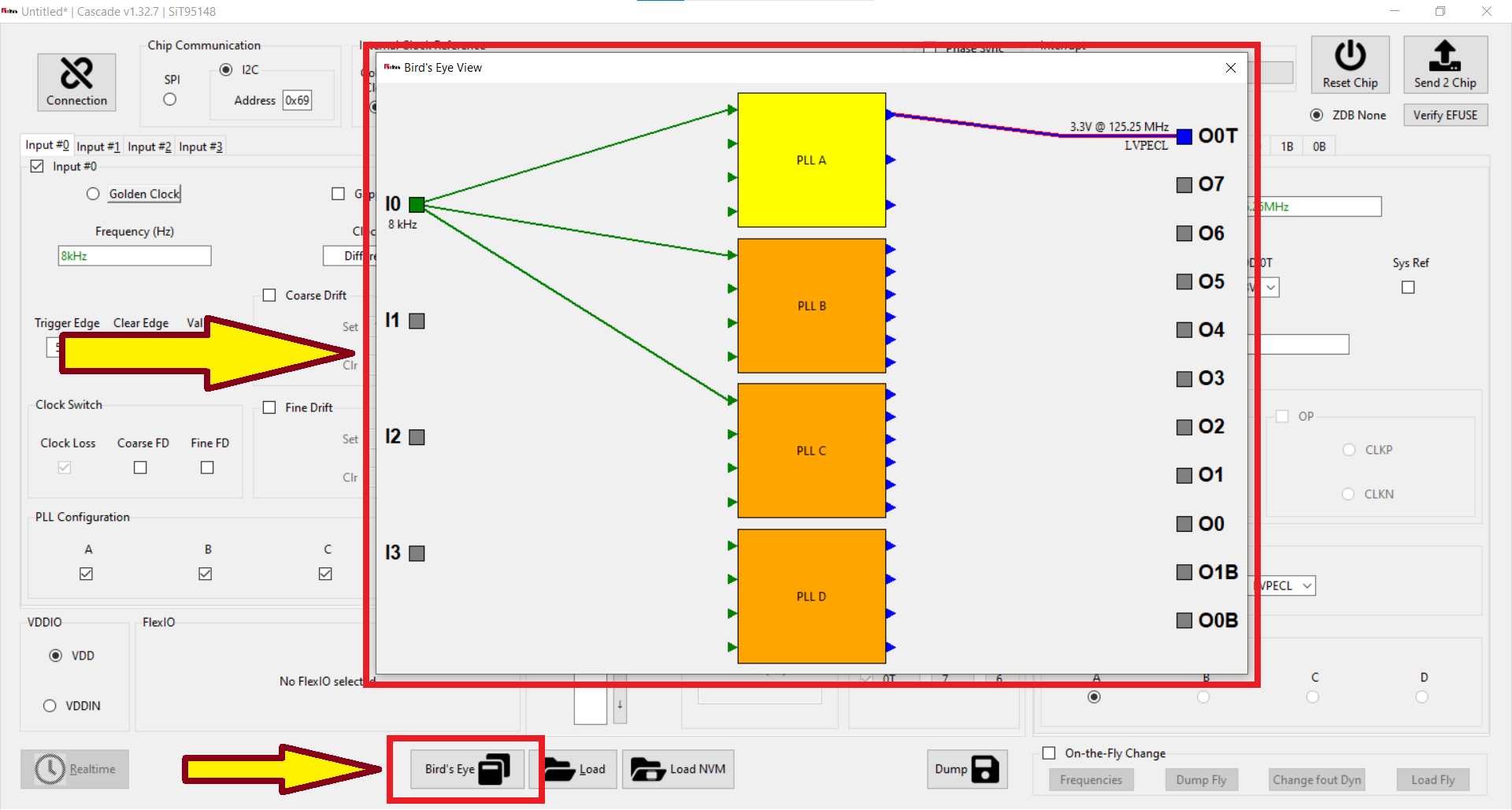Open the Bird's Eye view button

467,769
